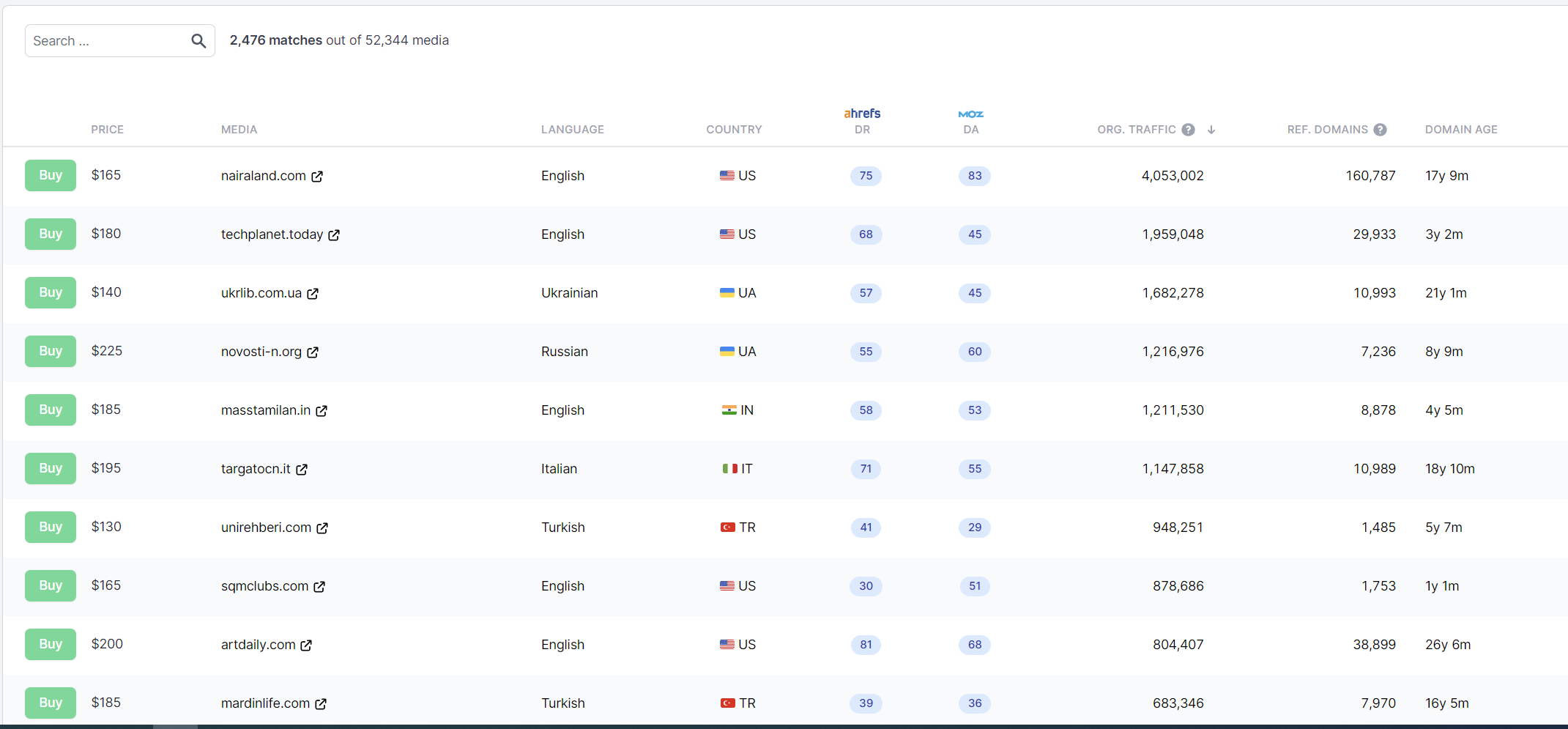The image size is (1568, 729).
Task: Buy the sqmclubs.com placement
Action: pos(51,585)
